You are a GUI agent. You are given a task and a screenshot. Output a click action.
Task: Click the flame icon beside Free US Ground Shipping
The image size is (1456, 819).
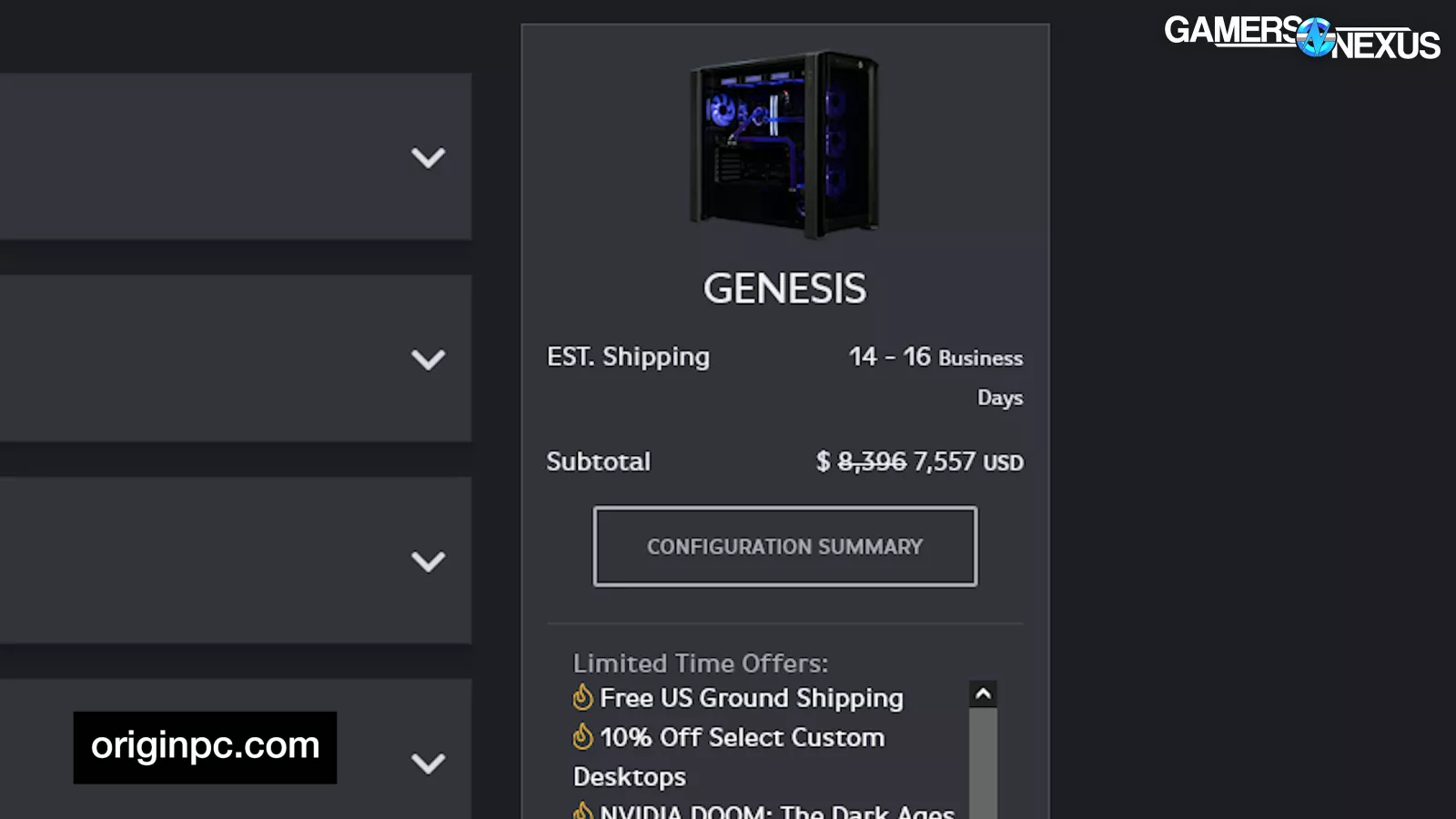(x=582, y=698)
